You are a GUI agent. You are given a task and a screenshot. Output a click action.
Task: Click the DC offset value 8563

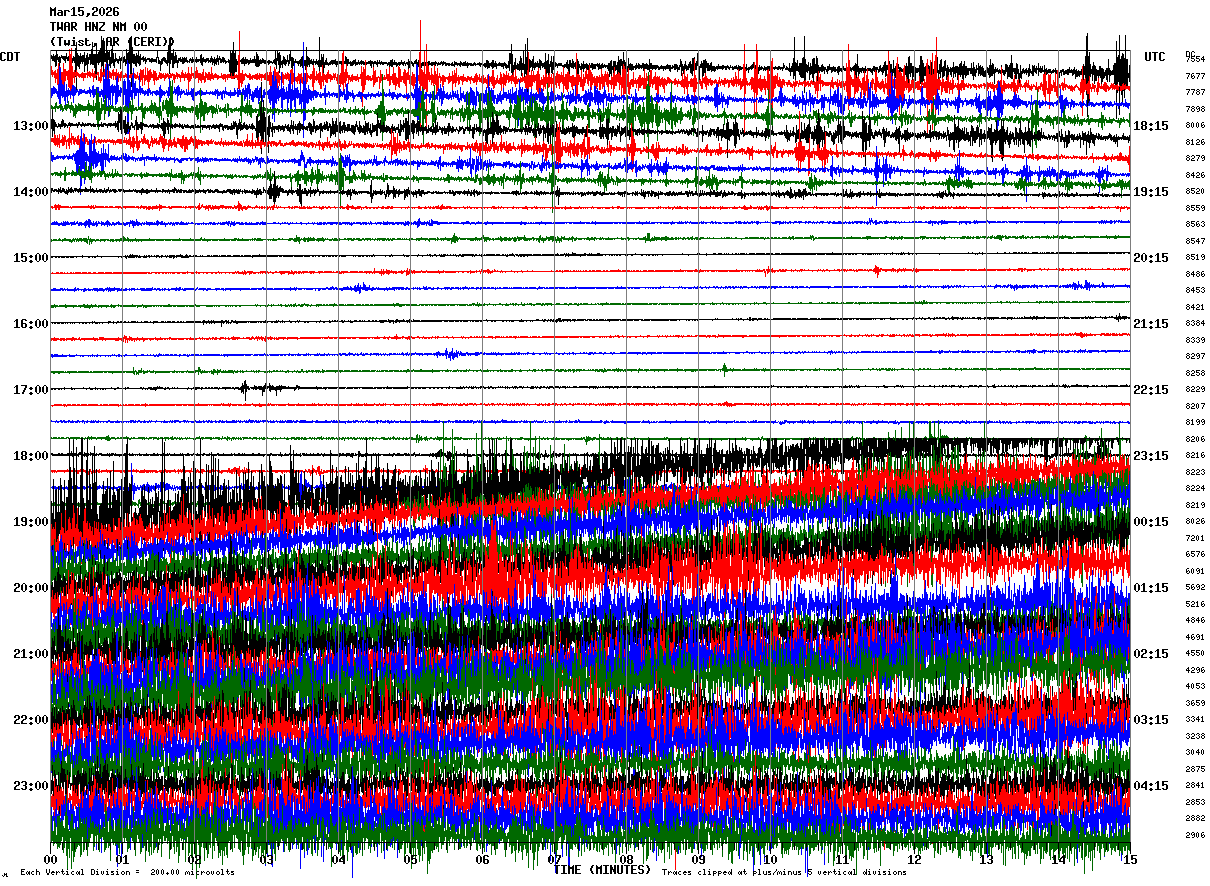coord(1195,225)
